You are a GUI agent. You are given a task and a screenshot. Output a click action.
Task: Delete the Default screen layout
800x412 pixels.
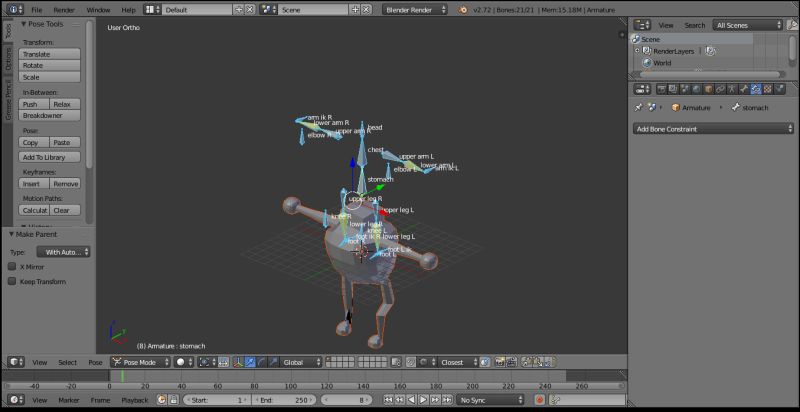[250, 10]
